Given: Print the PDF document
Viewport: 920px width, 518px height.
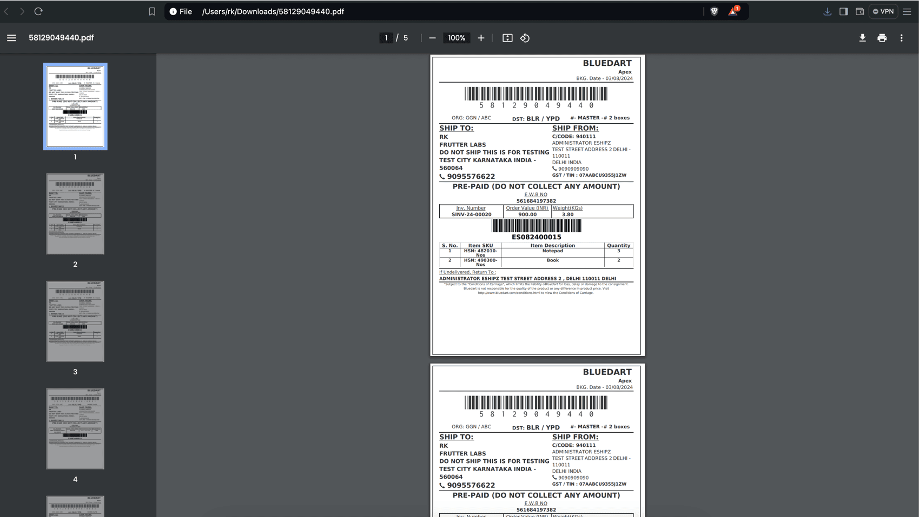Looking at the screenshot, I should point(882,38).
